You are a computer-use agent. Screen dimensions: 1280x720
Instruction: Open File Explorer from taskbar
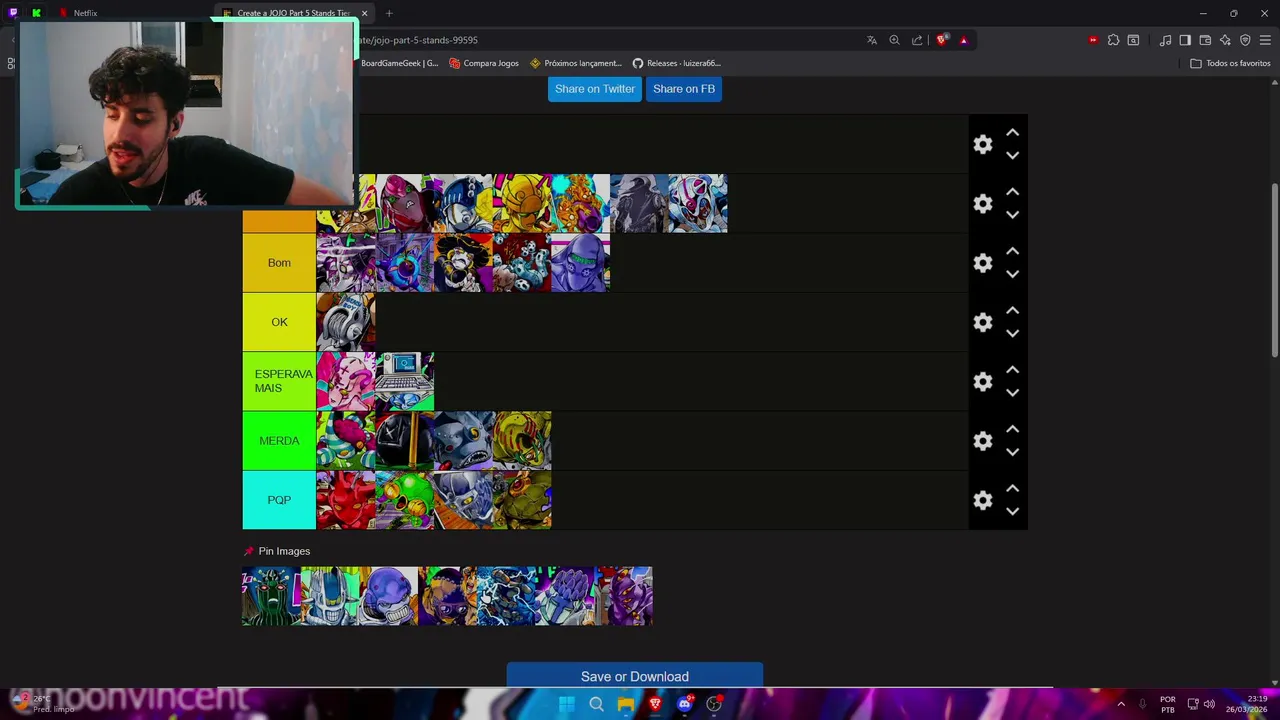[625, 704]
